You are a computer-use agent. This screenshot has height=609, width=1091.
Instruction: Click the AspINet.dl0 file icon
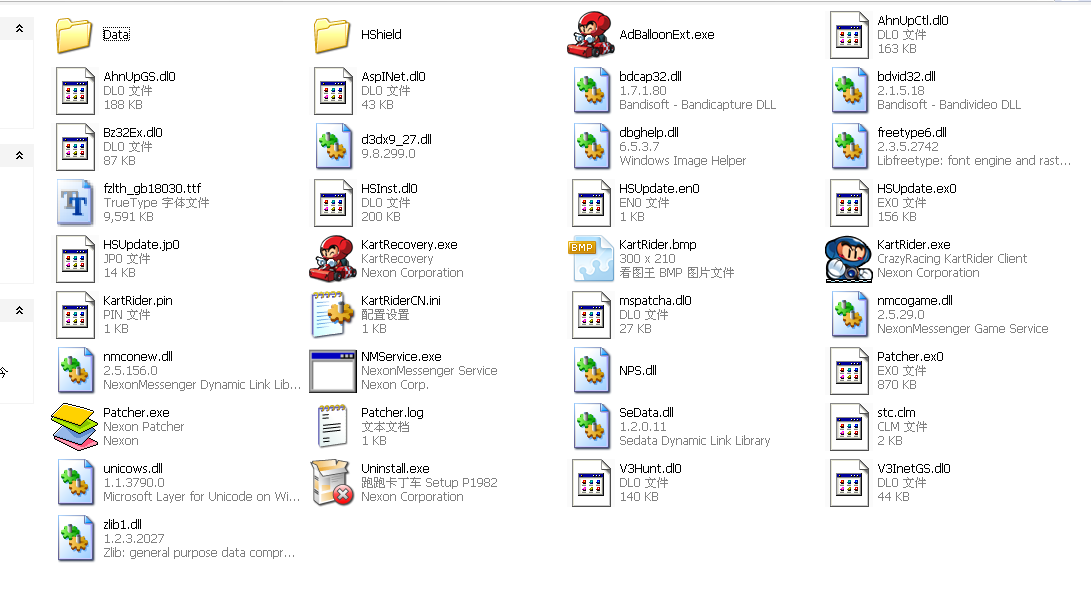[x=333, y=91]
